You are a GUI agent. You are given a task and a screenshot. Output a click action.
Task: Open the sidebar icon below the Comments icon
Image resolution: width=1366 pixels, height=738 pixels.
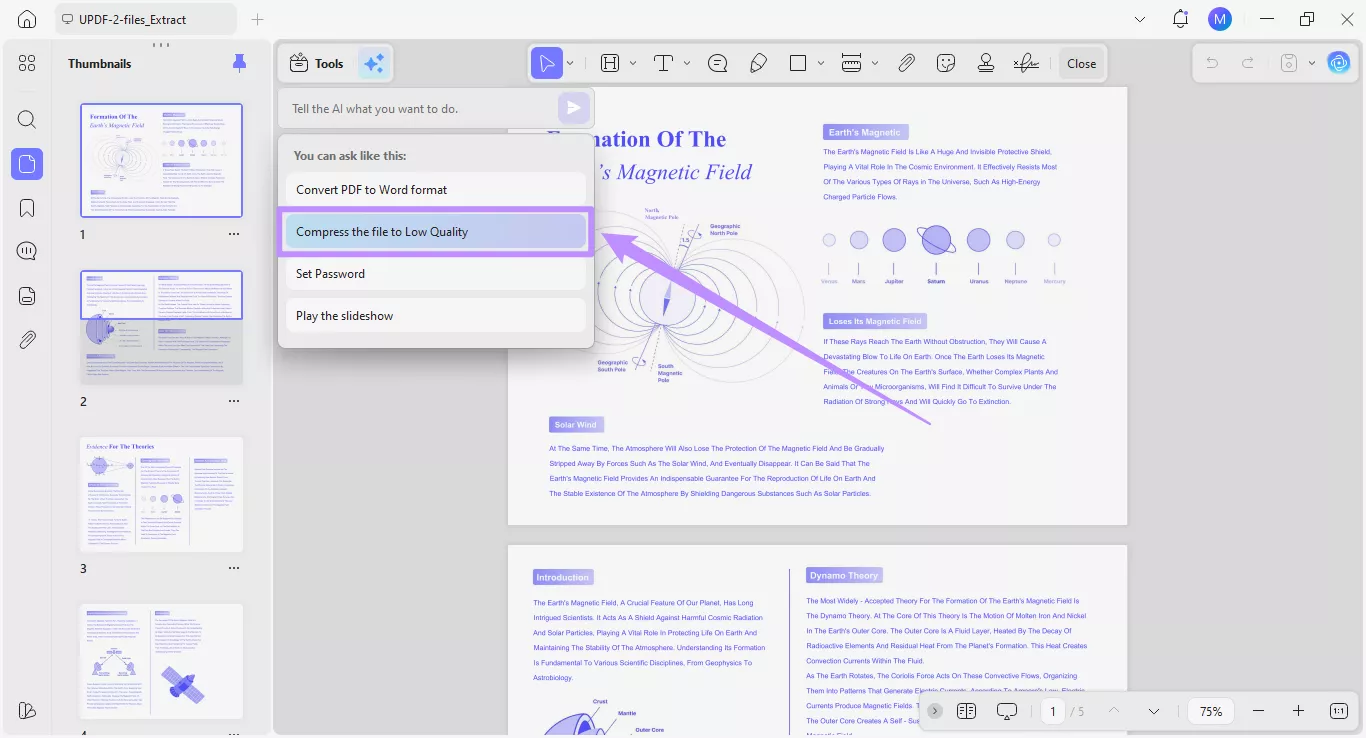pyautogui.click(x=27, y=295)
